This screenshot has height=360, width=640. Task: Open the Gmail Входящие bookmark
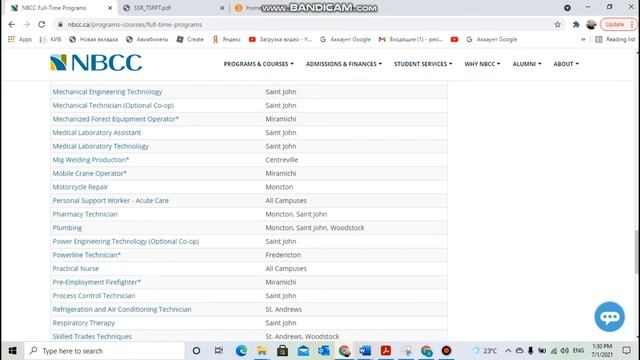tap(411, 39)
